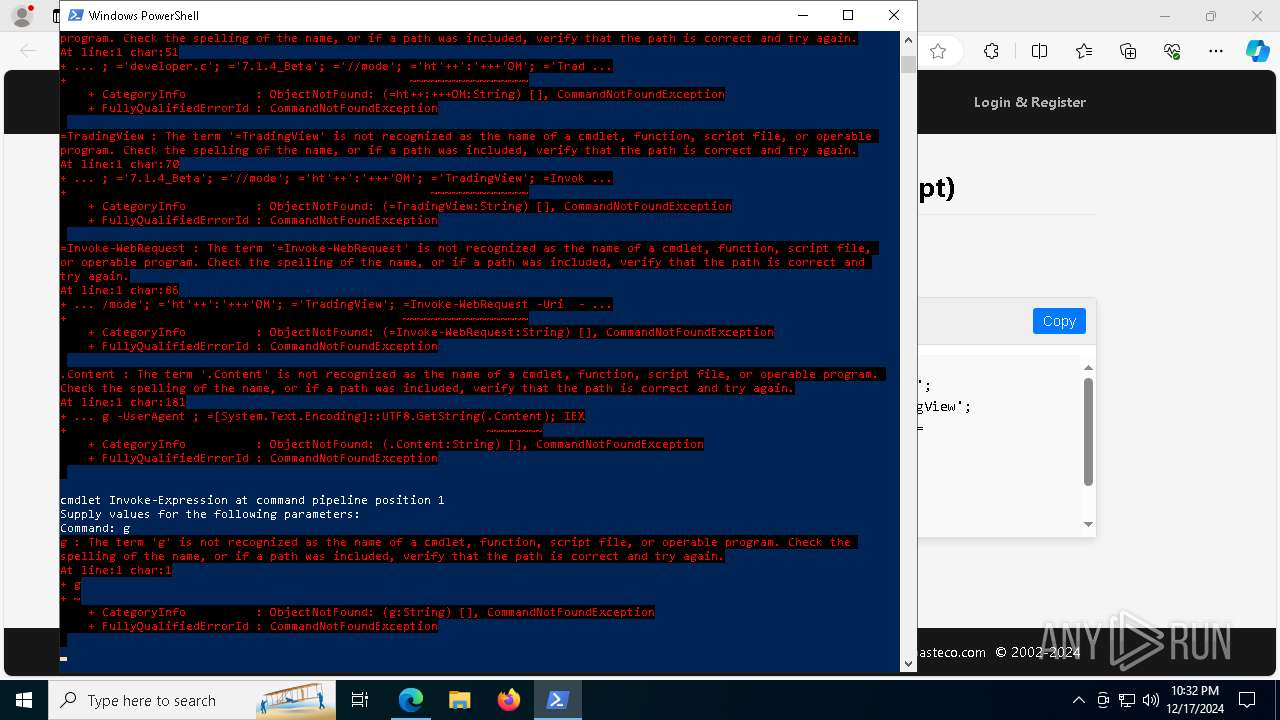Open the clock and date display
Screen dimensions: 1280x720
[x=1195, y=700]
